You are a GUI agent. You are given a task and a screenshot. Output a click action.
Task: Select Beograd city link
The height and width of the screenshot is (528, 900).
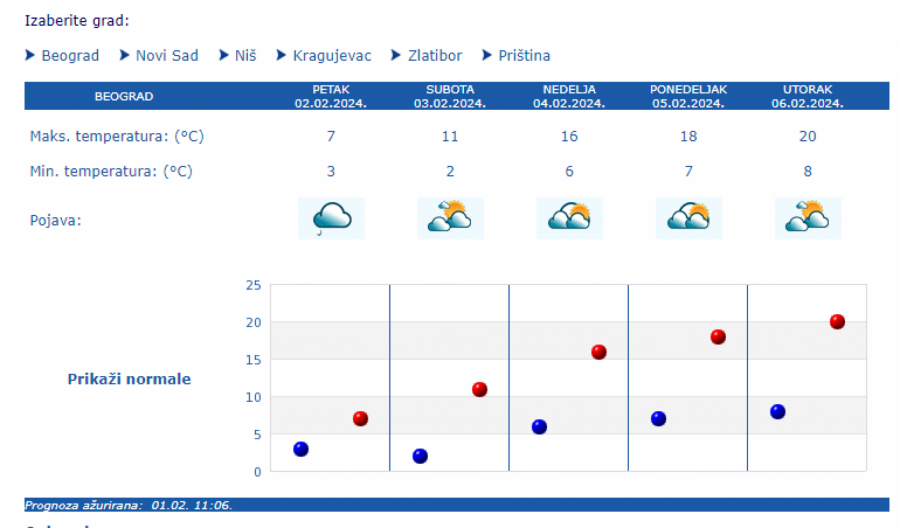pyautogui.click(x=70, y=56)
